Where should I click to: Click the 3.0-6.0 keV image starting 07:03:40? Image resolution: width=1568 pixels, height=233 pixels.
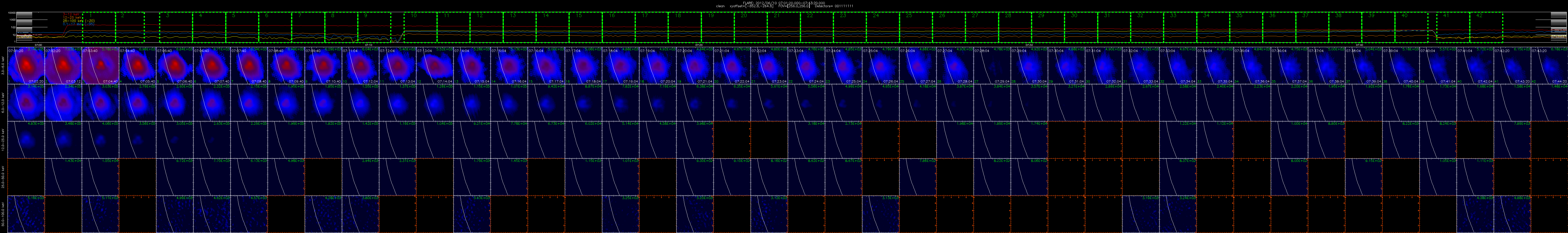tap(100, 65)
